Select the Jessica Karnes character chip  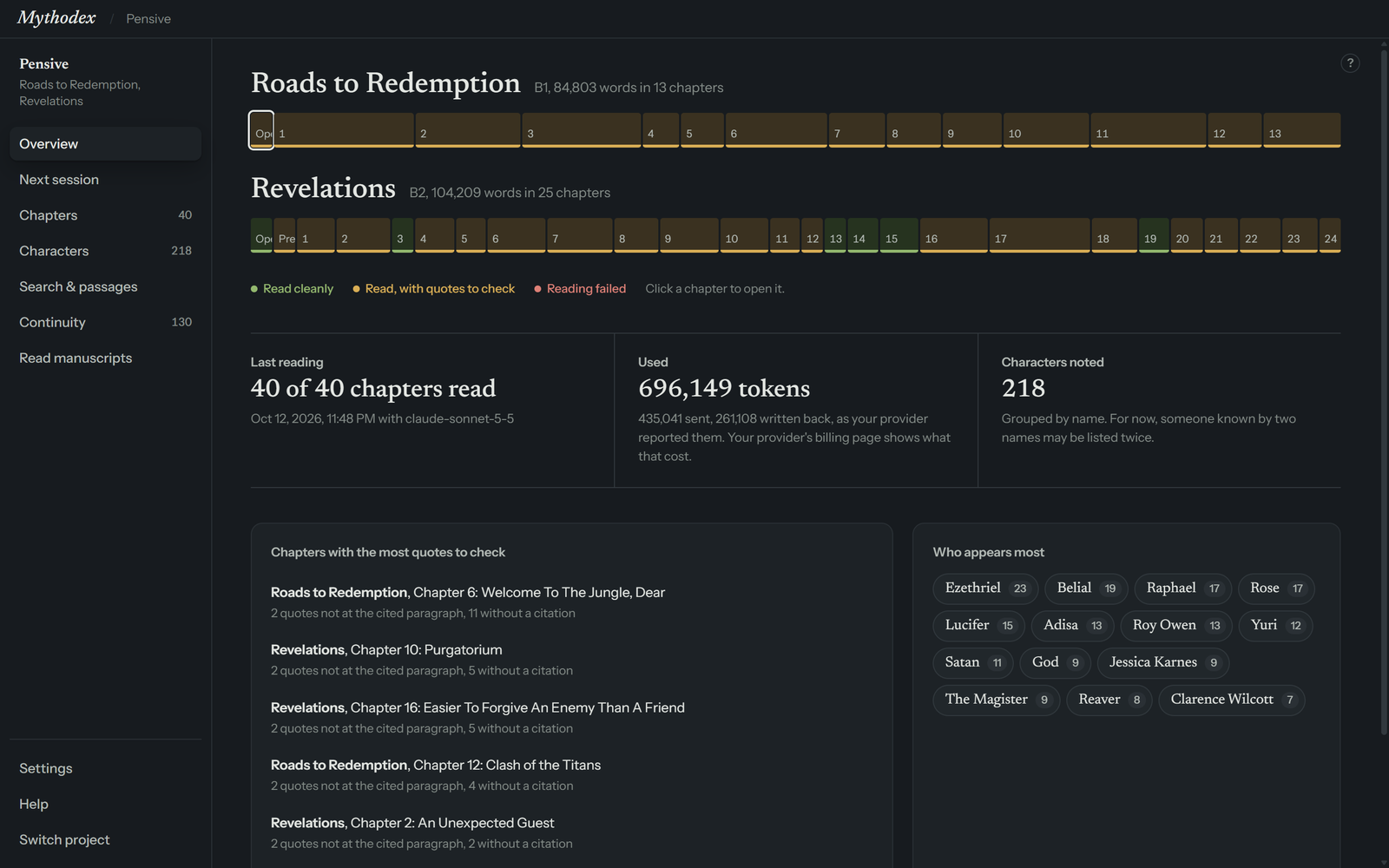(x=1163, y=662)
